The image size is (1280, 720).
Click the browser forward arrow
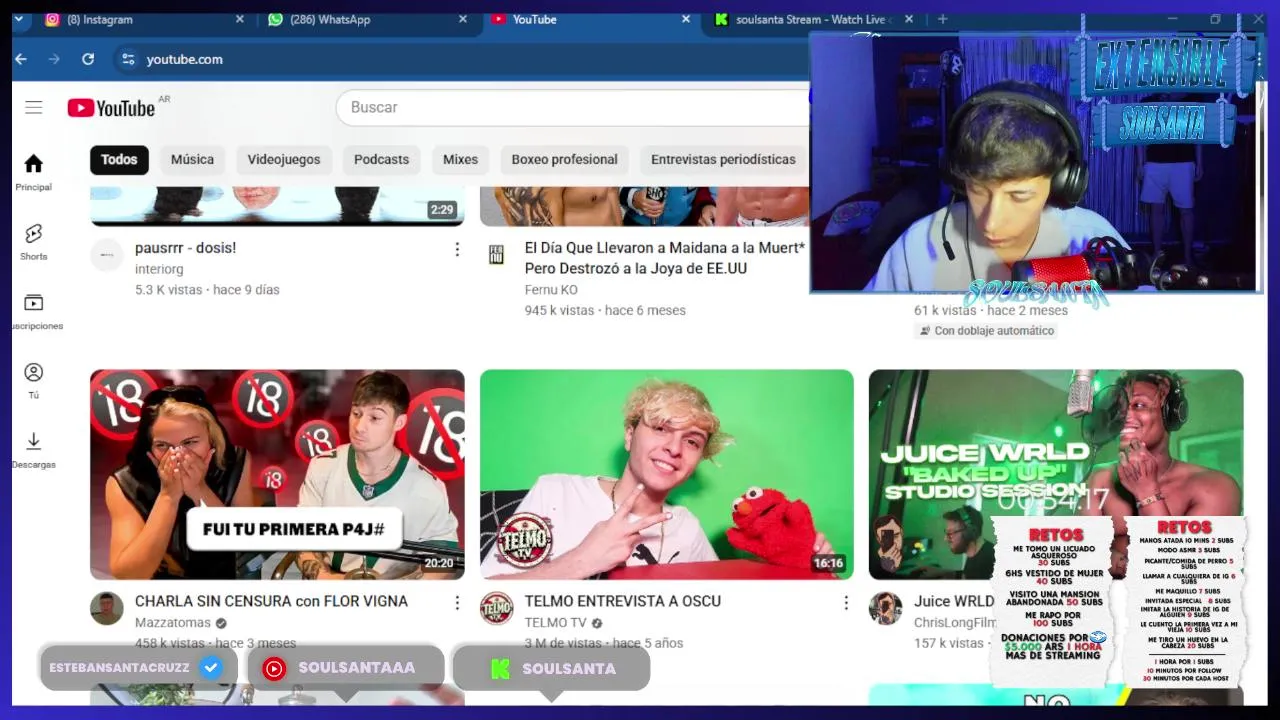pos(54,59)
